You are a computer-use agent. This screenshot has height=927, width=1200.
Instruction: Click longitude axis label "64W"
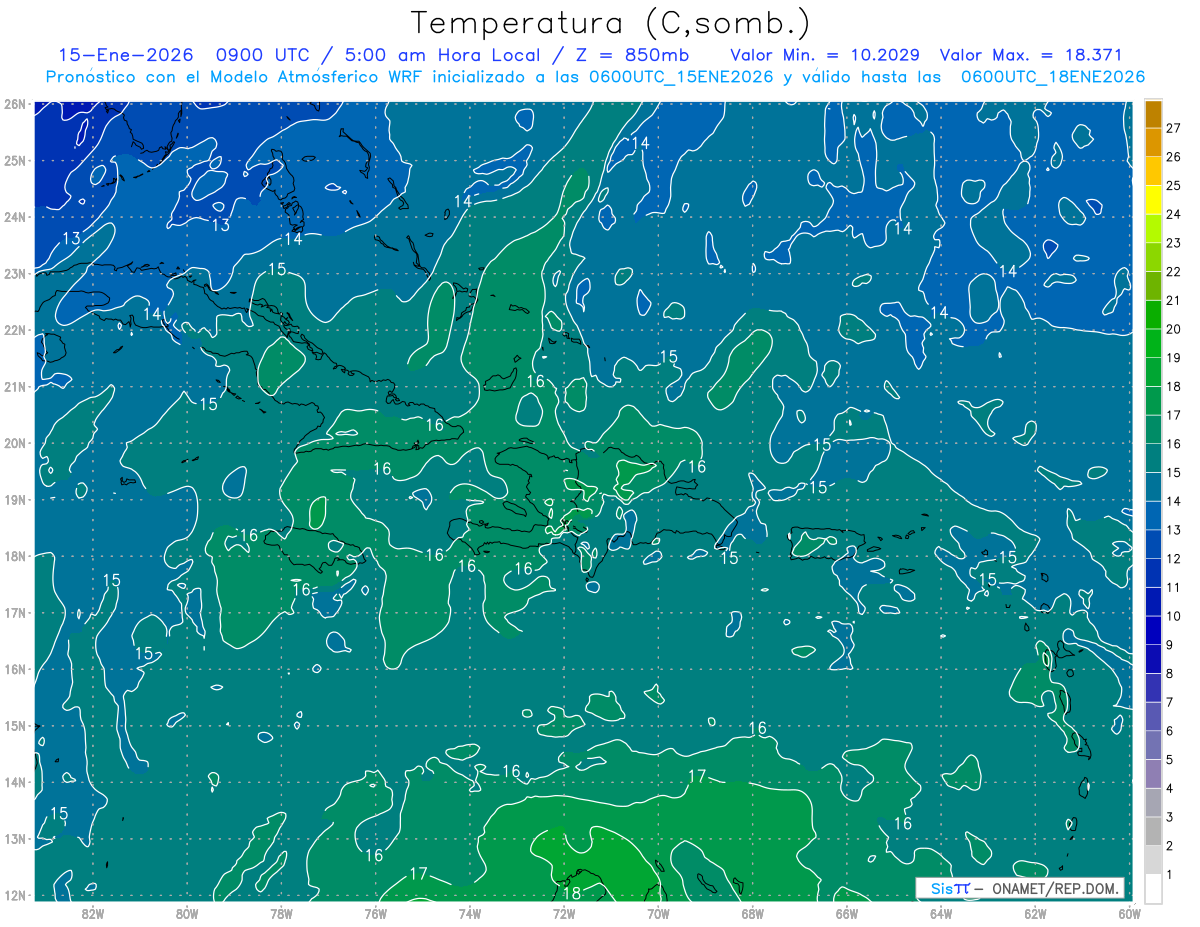(x=940, y=913)
